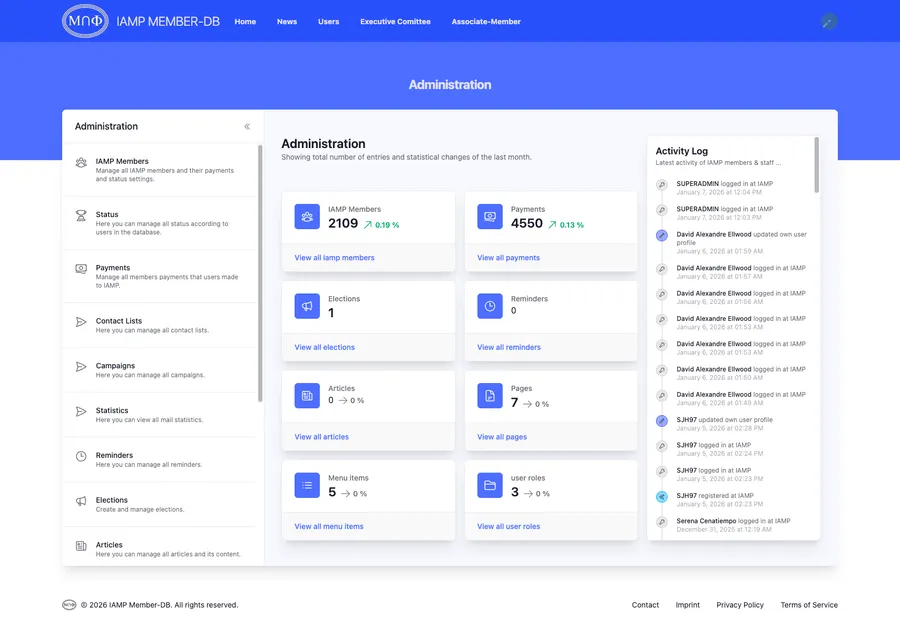Select Reminders in the sidebar
The width and height of the screenshot is (900, 627).
coord(160,459)
